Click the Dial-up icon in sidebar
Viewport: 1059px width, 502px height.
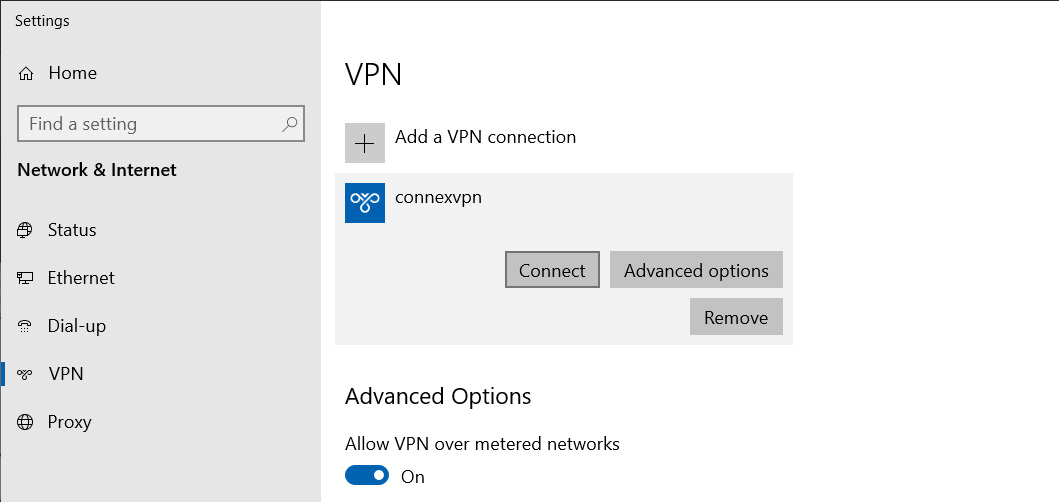(25, 326)
